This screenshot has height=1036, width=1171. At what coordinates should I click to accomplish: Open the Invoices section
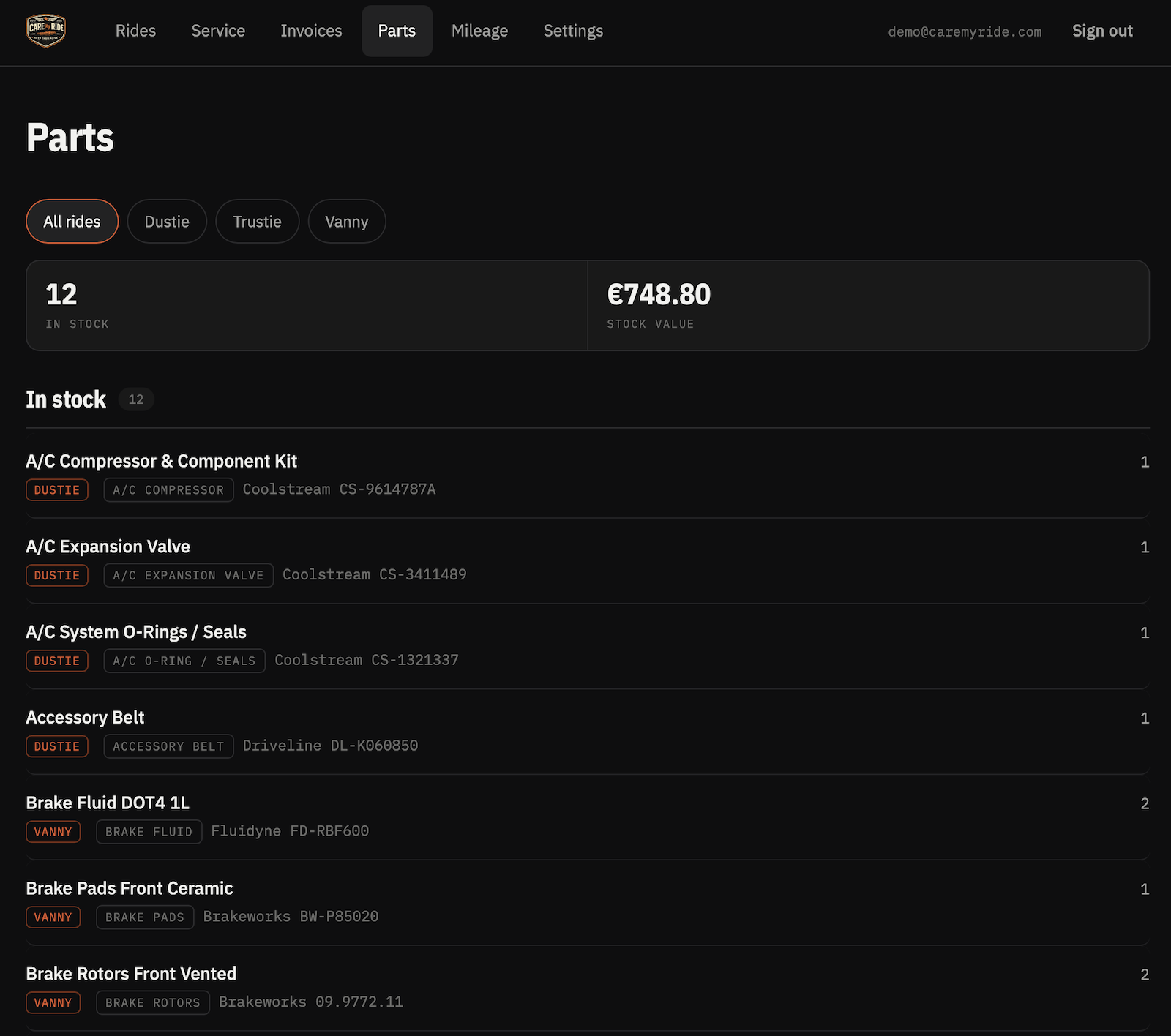[x=311, y=31]
